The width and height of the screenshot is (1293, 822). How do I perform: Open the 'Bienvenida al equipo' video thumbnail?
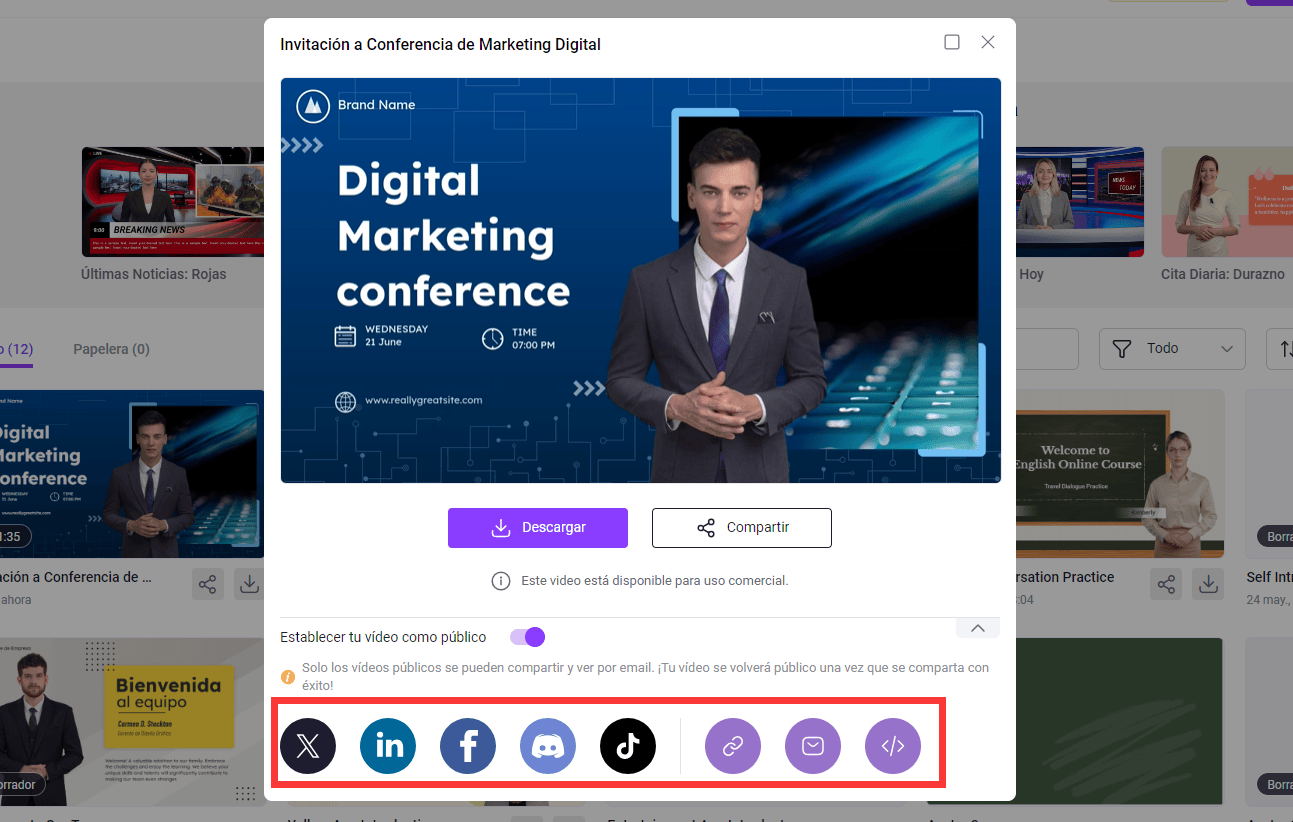point(132,720)
